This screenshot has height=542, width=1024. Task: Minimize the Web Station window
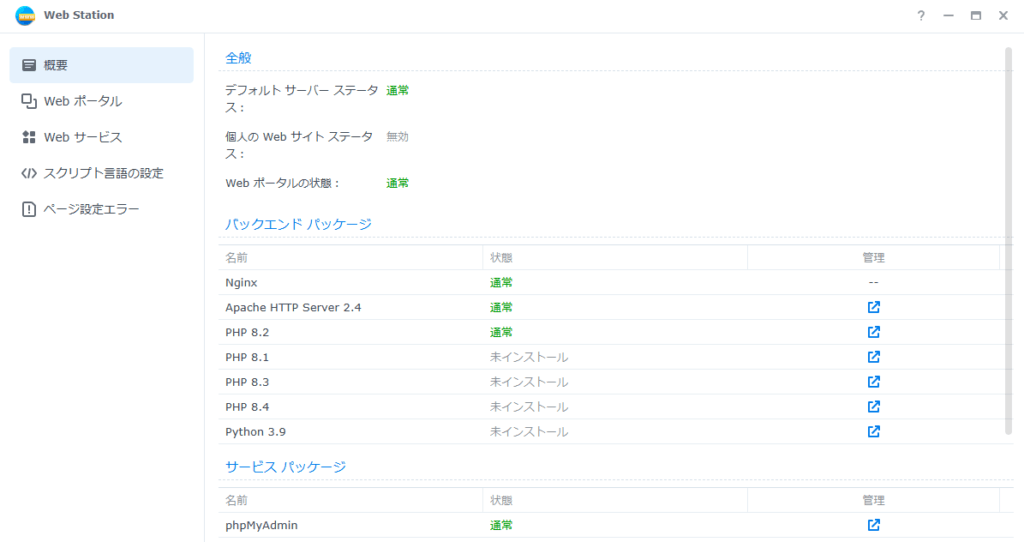pos(948,16)
